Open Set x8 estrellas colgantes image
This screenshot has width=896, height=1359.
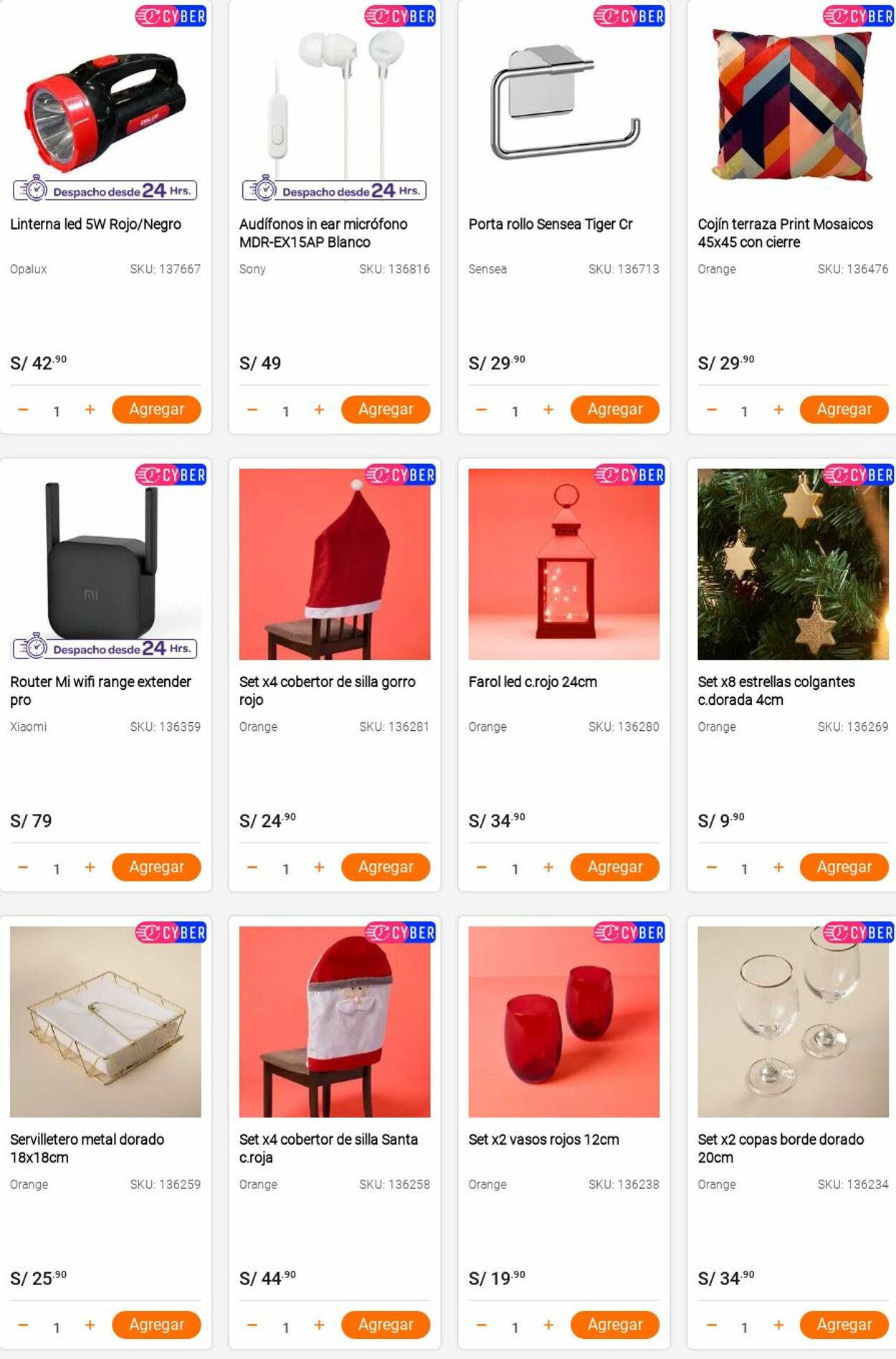point(793,564)
